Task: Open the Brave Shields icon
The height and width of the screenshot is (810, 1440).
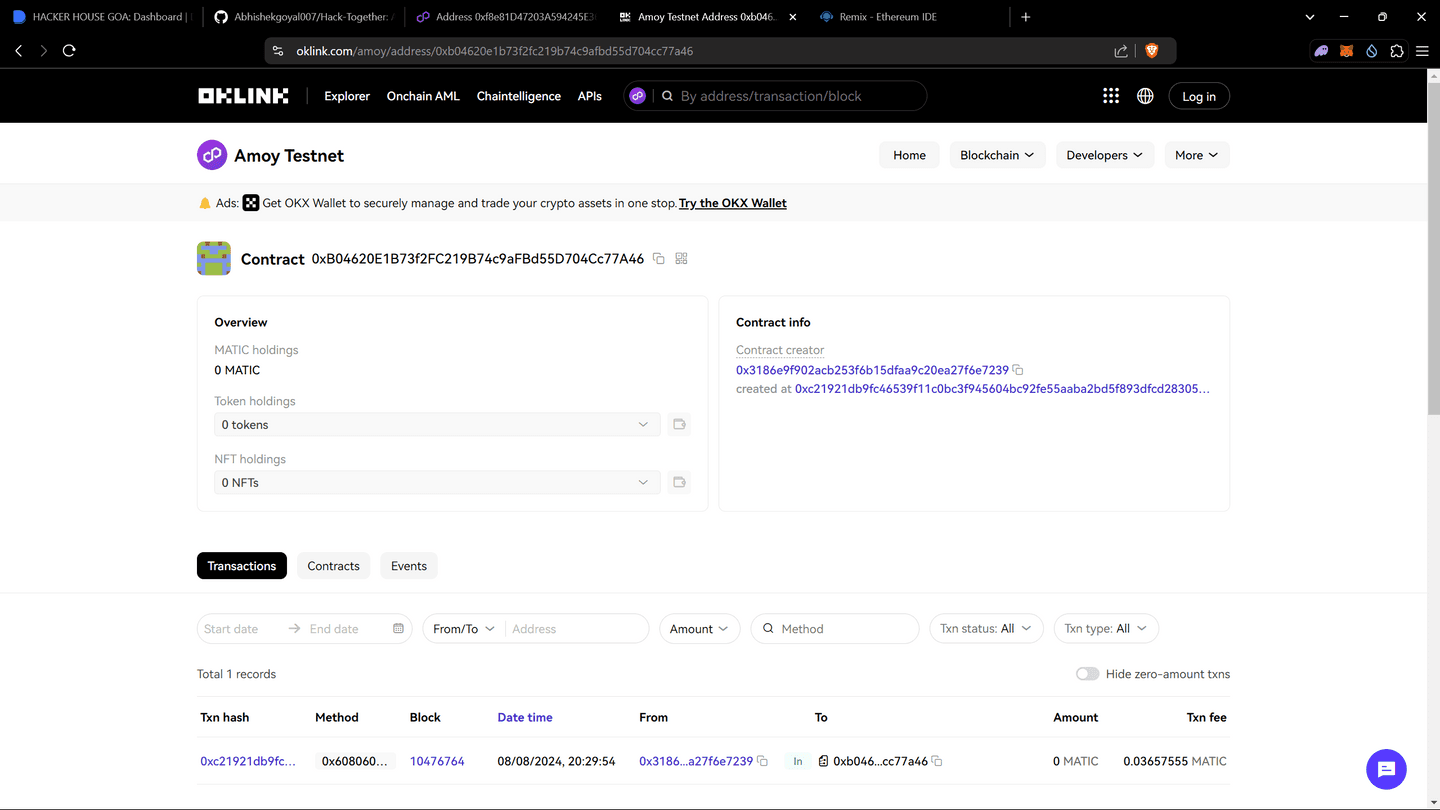Action: point(1151,50)
